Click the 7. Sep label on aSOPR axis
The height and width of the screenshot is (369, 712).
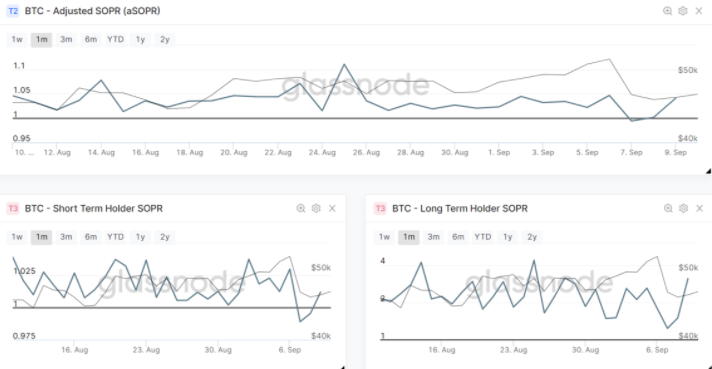631,153
